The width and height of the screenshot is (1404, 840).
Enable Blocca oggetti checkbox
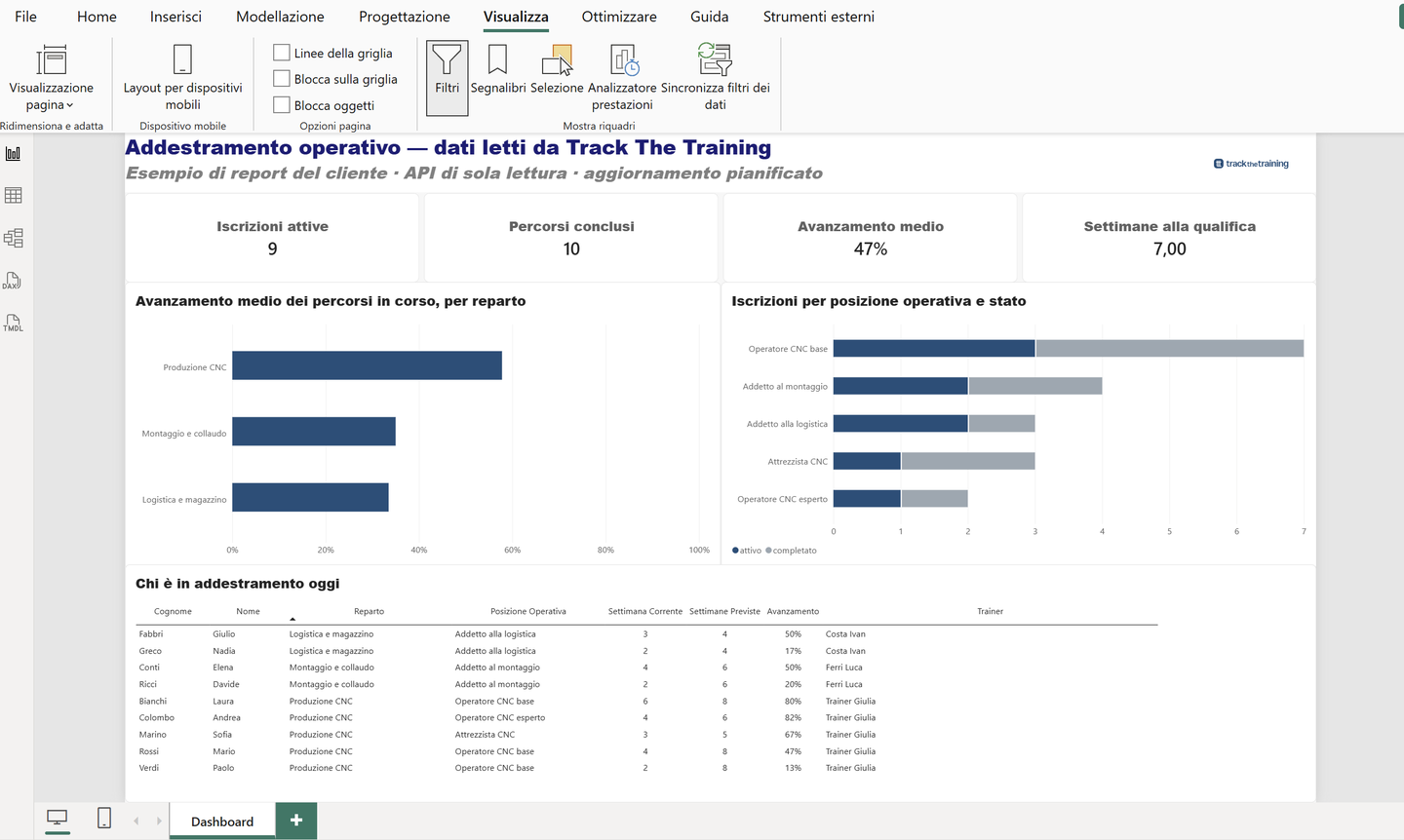[x=282, y=105]
